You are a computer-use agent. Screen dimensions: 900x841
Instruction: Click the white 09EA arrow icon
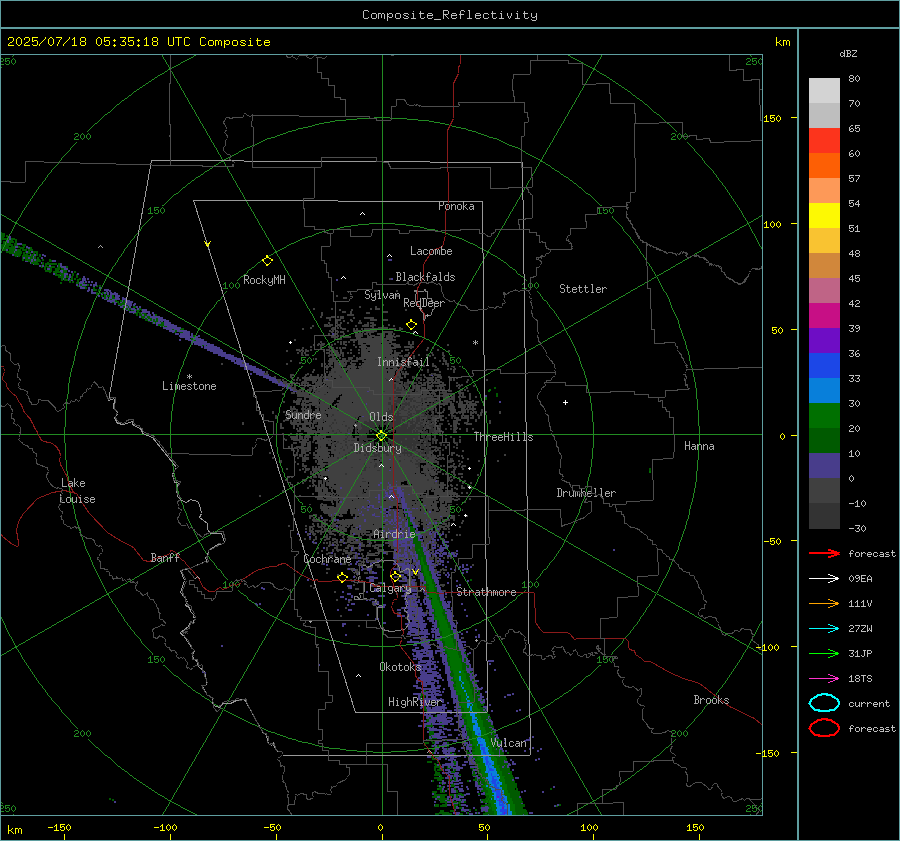point(824,578)
